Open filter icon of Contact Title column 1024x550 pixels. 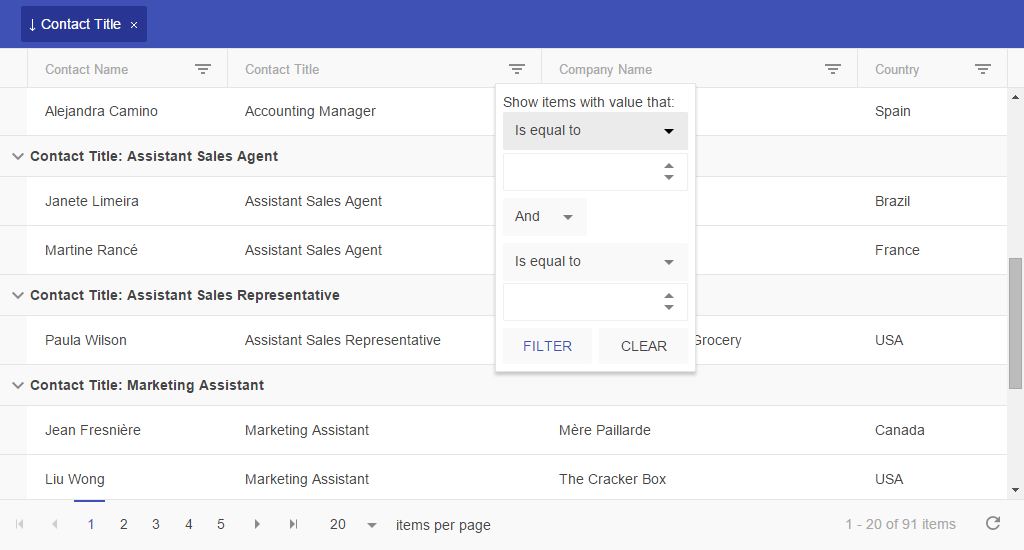[517, 69]
